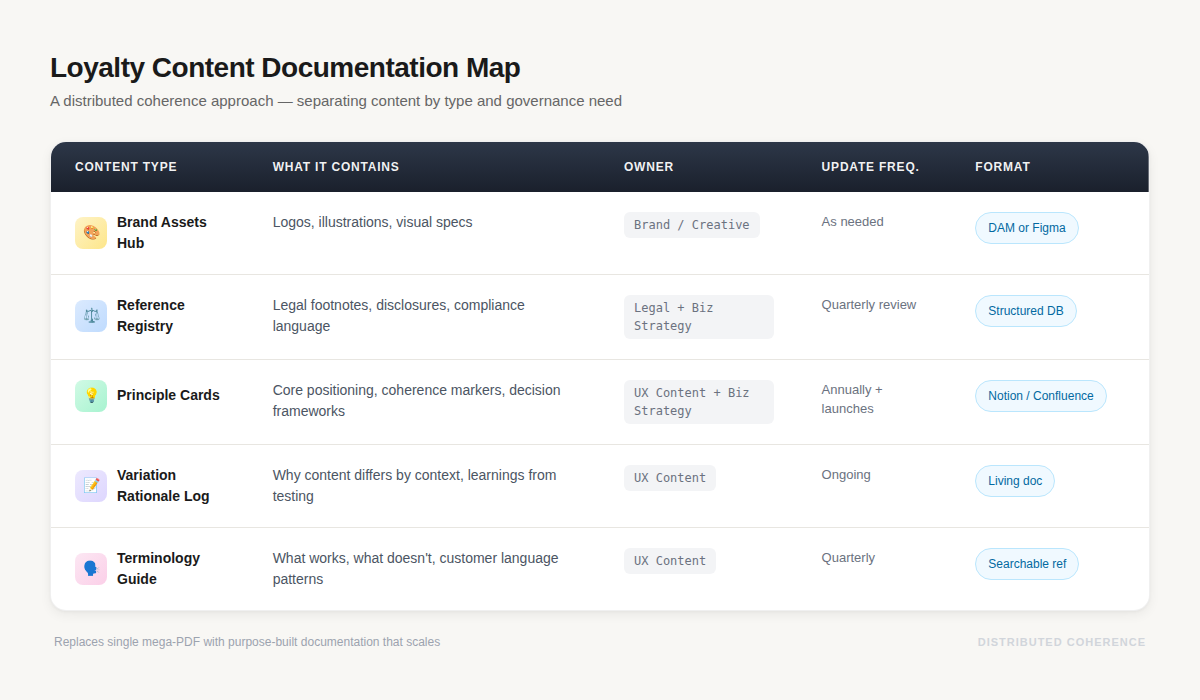1200x700 pixels.
Task: Click the memo icon for Variation Rationale Log
Action: [x=91, y=485]
